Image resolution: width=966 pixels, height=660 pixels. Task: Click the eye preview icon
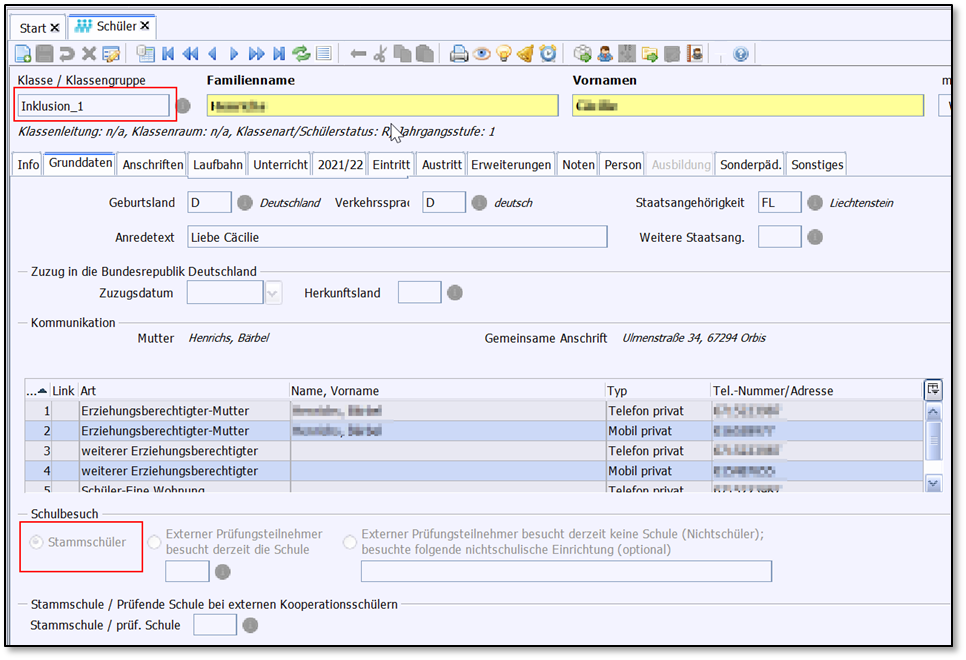tap(482, 54)
